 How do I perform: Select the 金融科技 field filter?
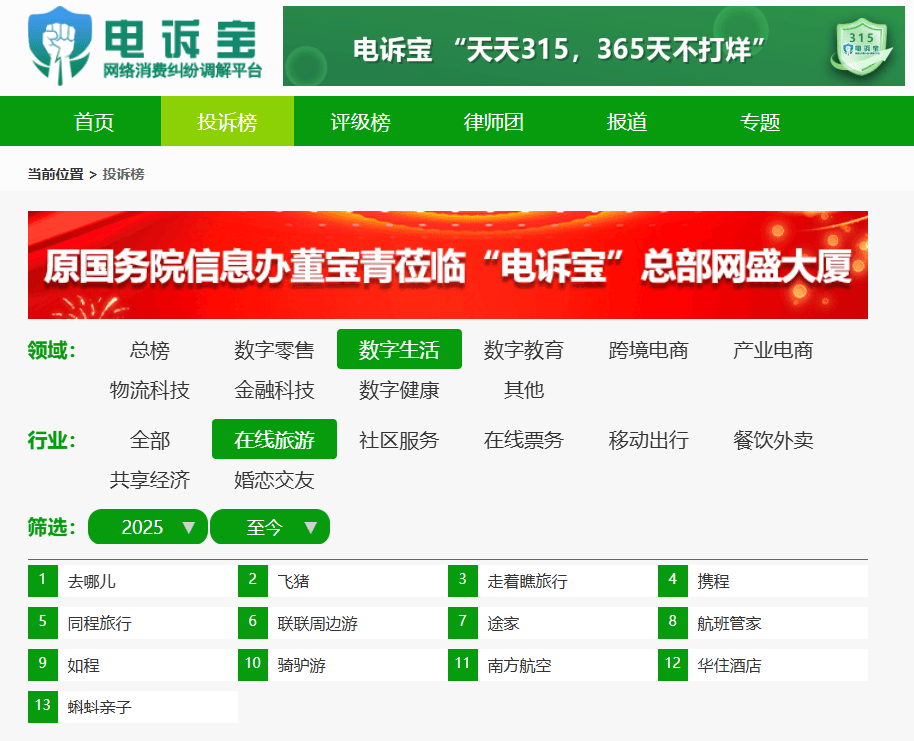coord(274,390)
